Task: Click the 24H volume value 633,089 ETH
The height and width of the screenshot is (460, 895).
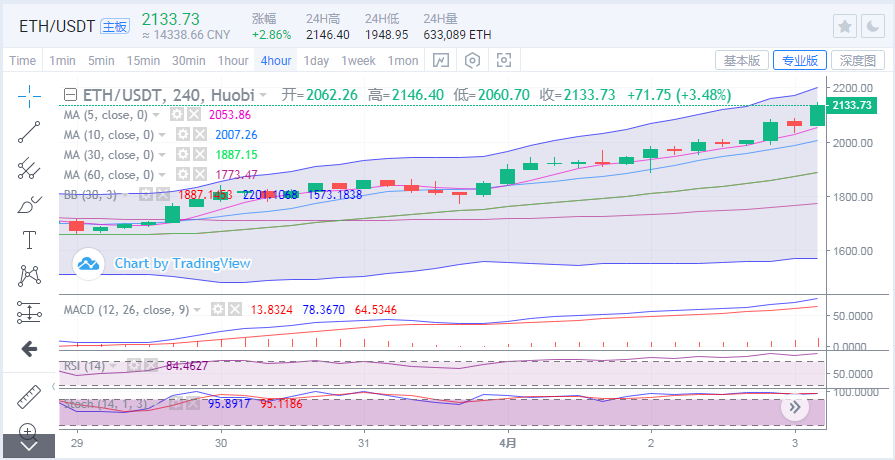Action: click(457, 35)
